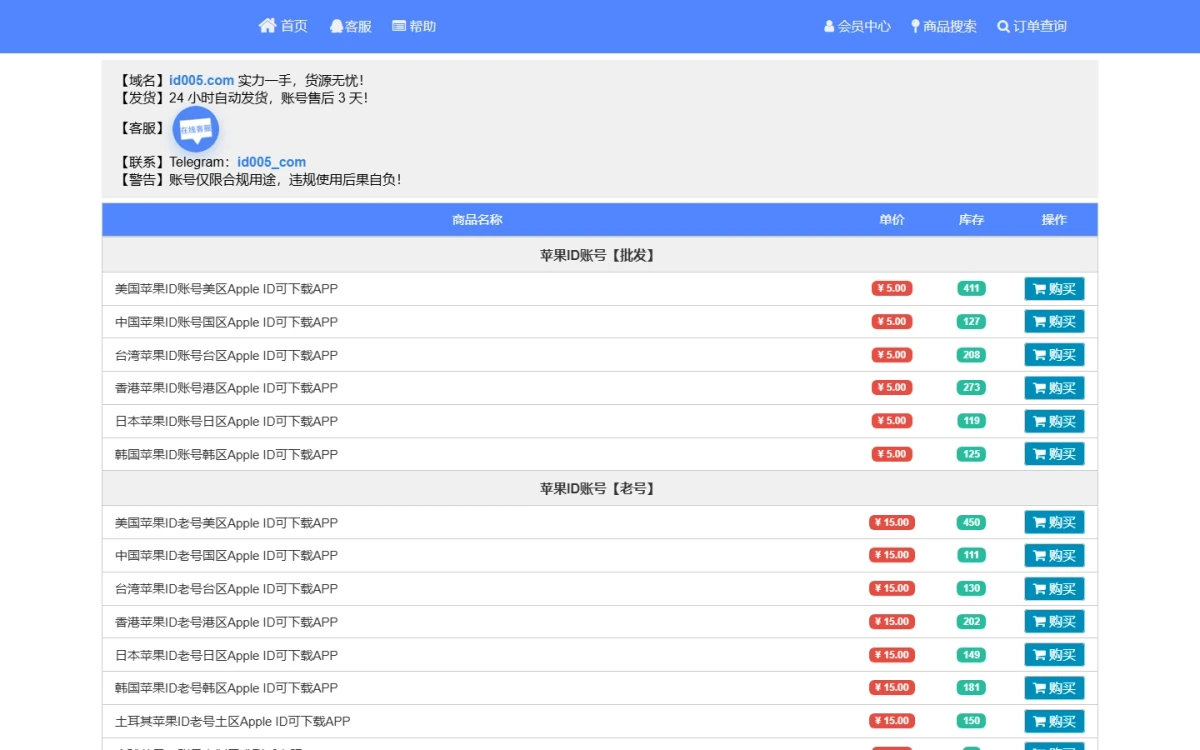Click the round online customer service icon
Image resolution: width=1200 pixels, height=750 pixels.
[196, 129]
